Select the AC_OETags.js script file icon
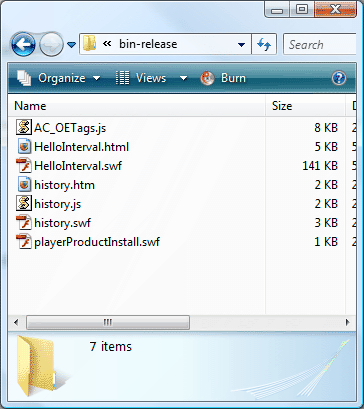Viewport: 364px width, 409px height. pyautogui.click(x=24, y=128)
